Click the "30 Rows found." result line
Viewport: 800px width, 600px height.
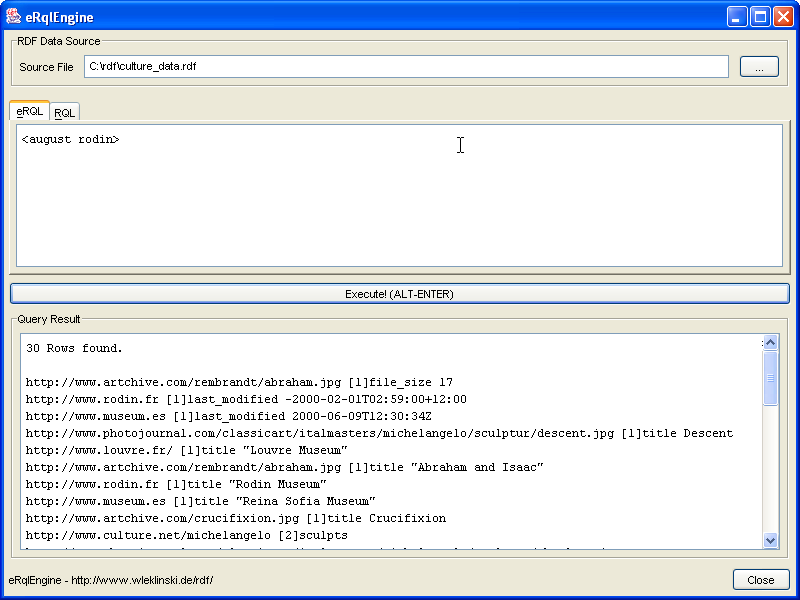point(74,348)
